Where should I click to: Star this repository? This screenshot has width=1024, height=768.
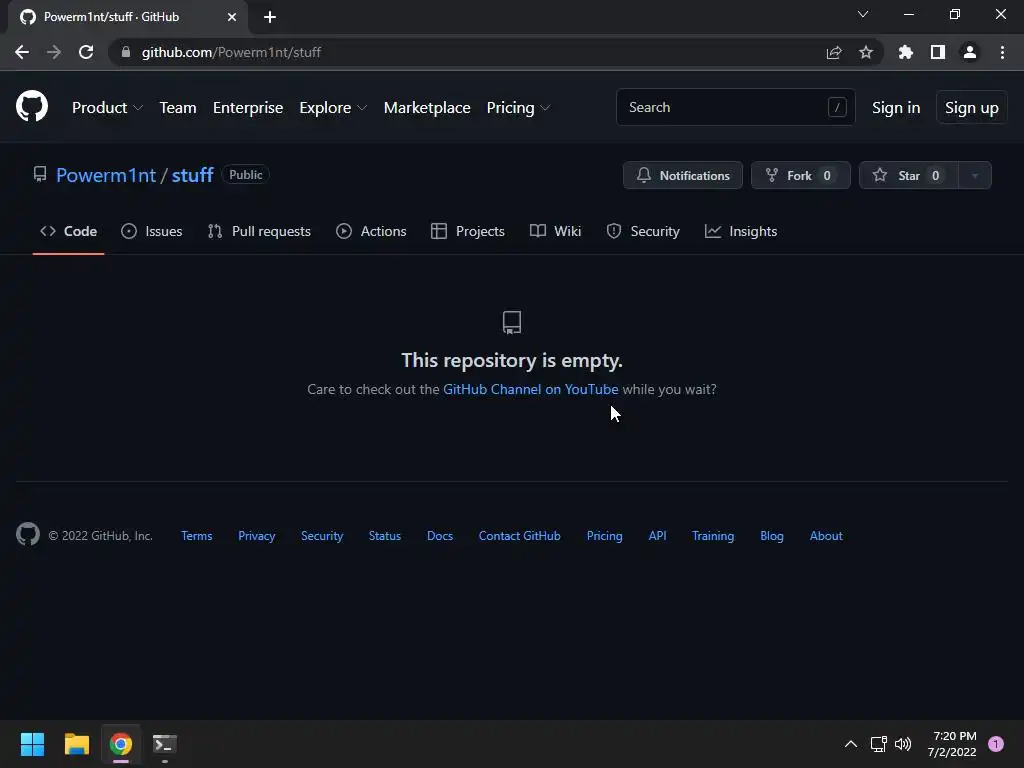point(908,175)
